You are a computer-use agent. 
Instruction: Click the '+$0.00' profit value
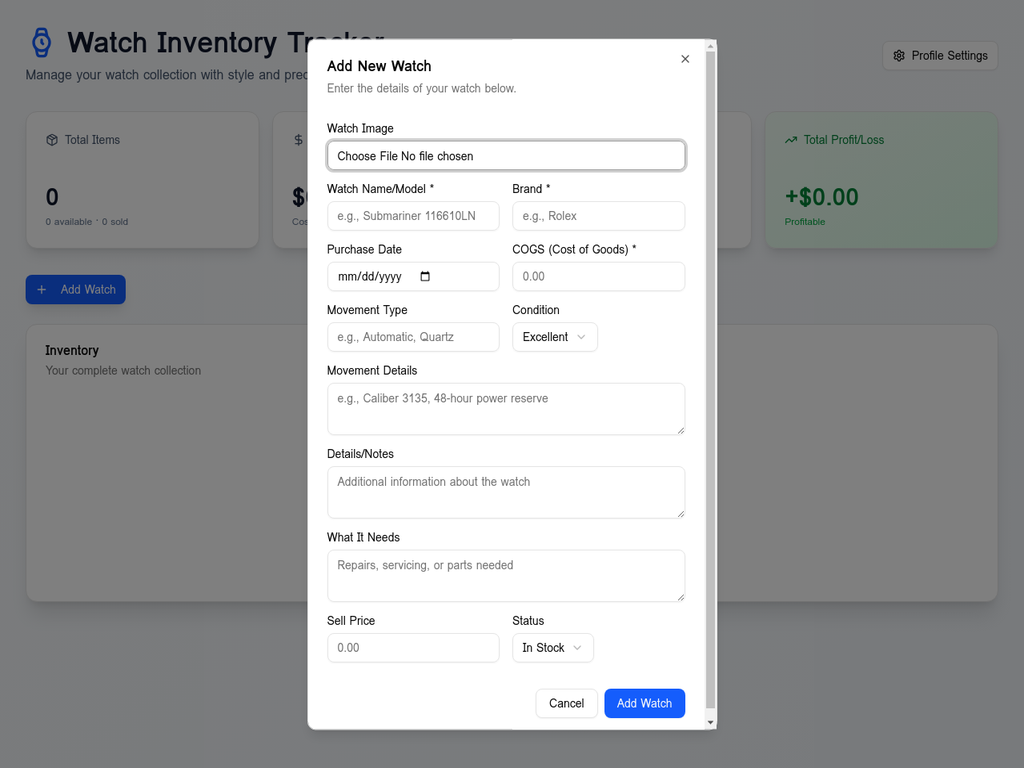(822, 197)
